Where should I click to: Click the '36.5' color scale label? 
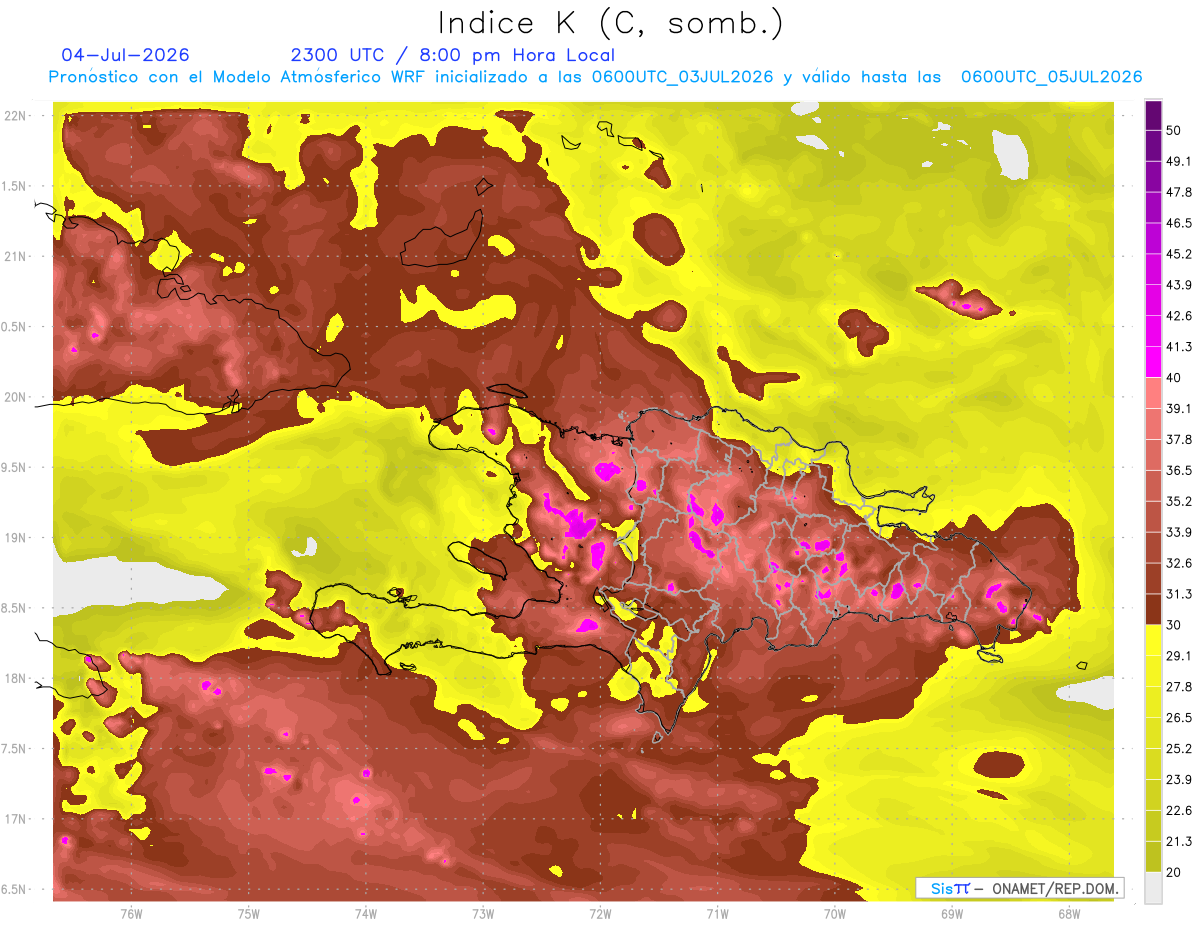tap(1179, 470)
